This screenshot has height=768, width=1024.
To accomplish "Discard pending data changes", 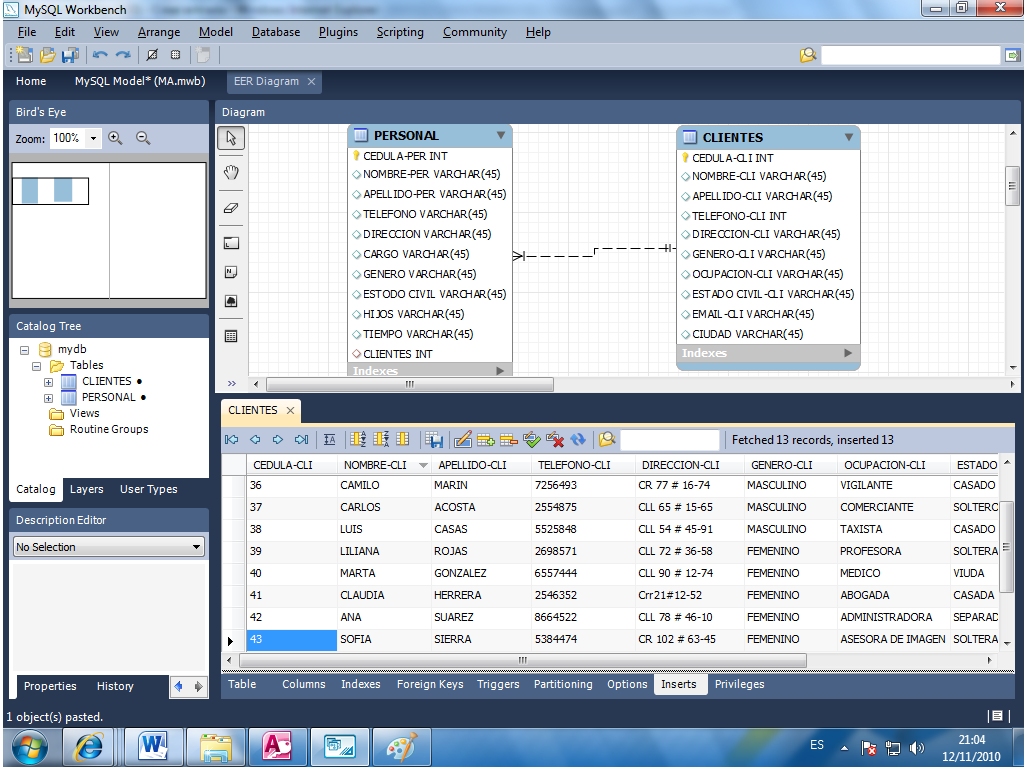I will (x=555, y=440).
